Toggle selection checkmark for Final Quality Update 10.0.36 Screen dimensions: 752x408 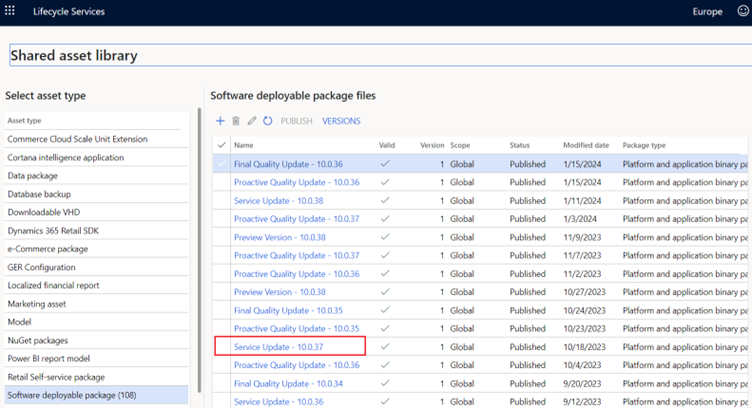(x=221, y=164)
